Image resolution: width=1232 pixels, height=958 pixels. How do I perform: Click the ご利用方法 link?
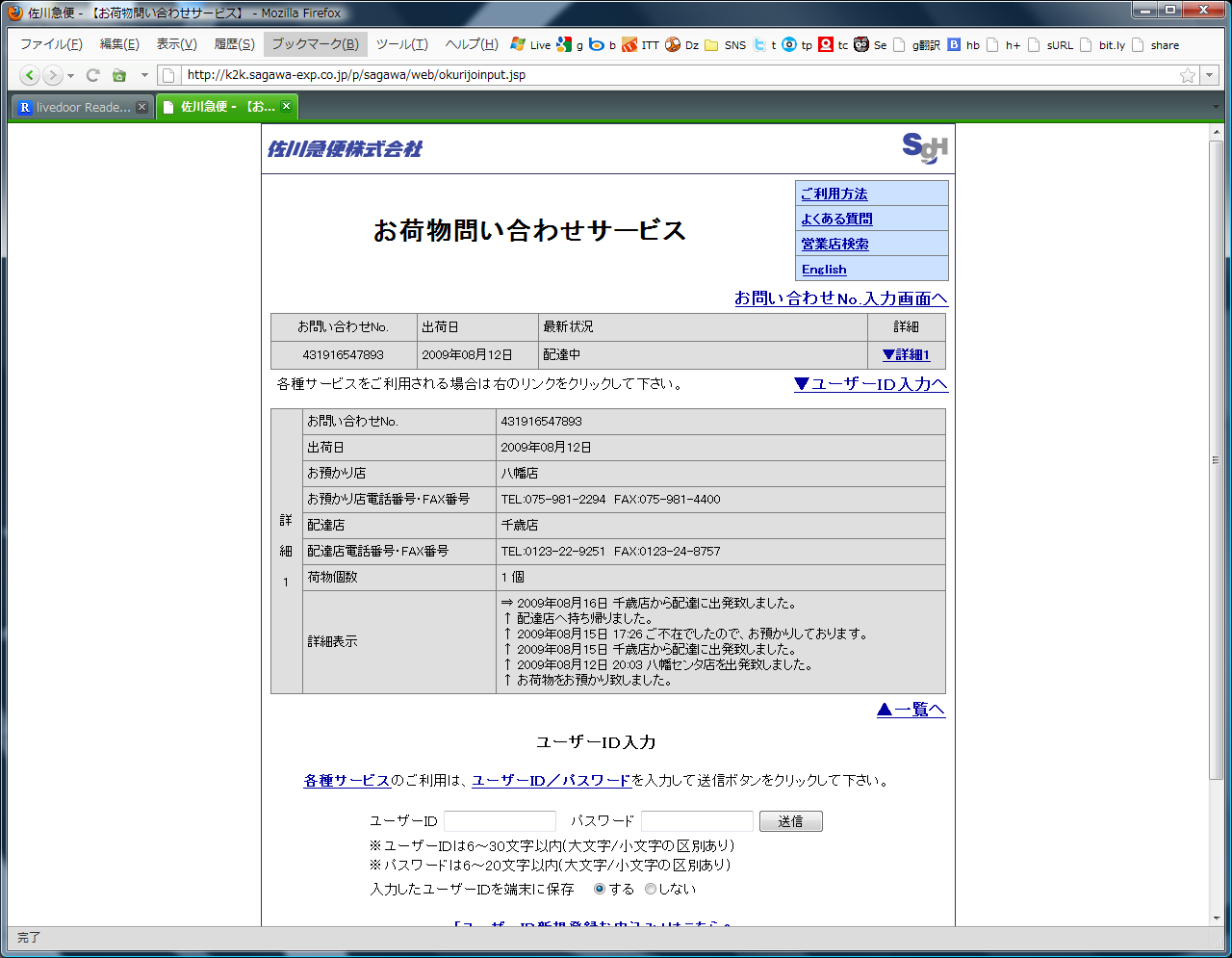tap(834, 194)
